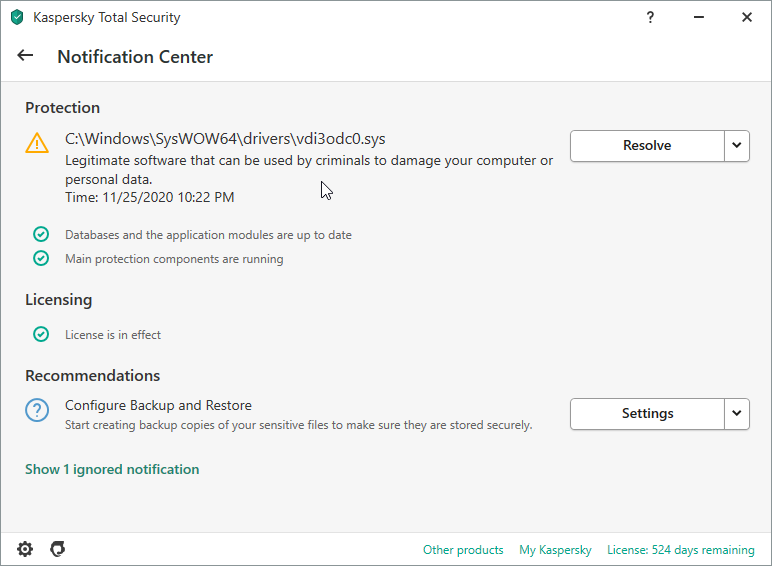Click License: 524 days remaining link

click(x=680, y=550)
